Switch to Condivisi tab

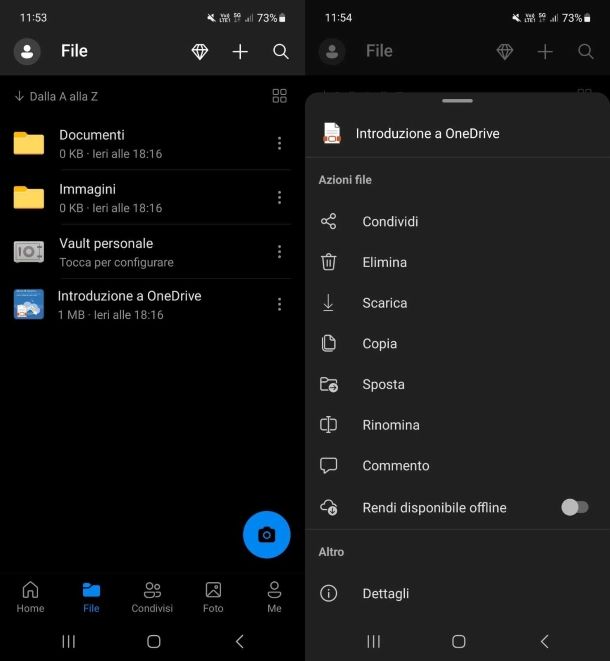(152, 597)
